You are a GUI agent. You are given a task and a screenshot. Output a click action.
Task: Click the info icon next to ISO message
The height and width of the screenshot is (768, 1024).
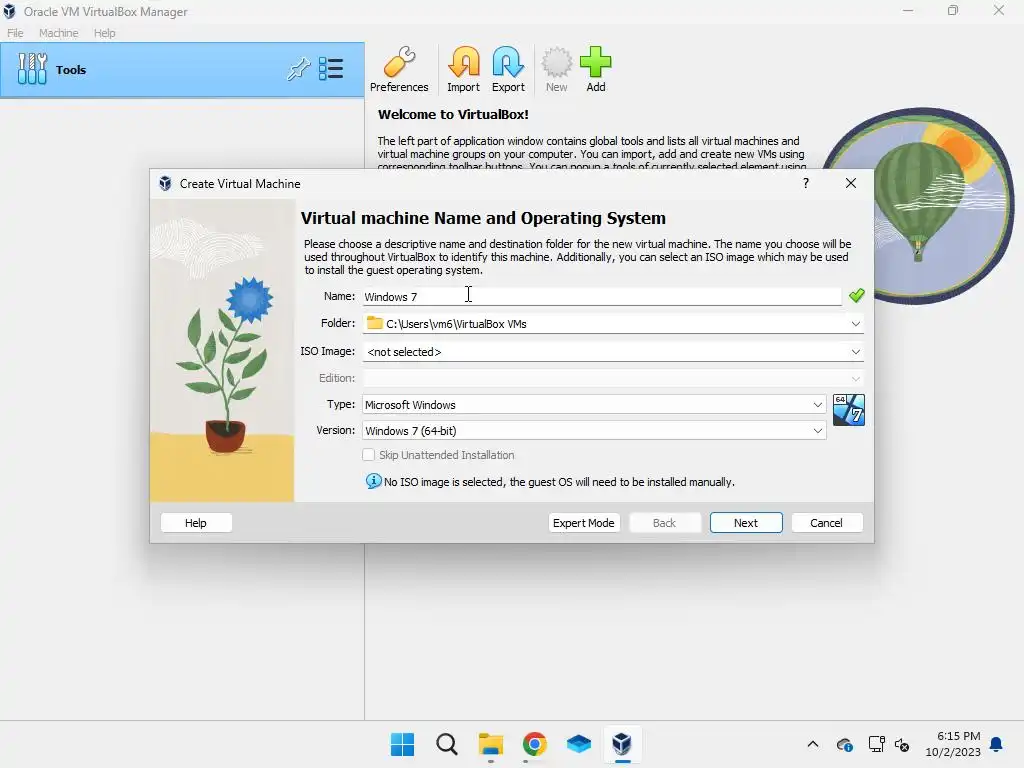[x=373, y=481]
